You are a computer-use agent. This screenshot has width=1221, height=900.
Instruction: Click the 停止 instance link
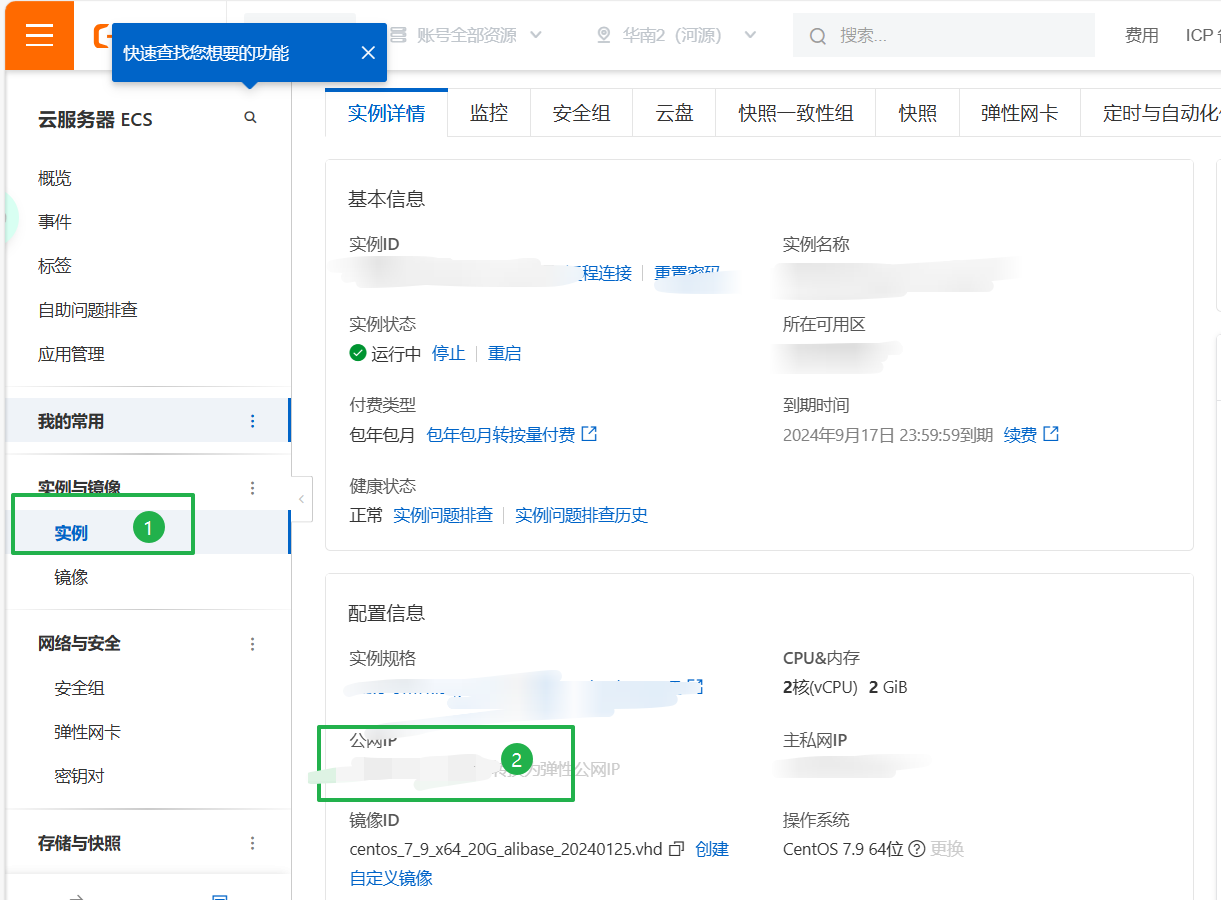tap(448, 353)
